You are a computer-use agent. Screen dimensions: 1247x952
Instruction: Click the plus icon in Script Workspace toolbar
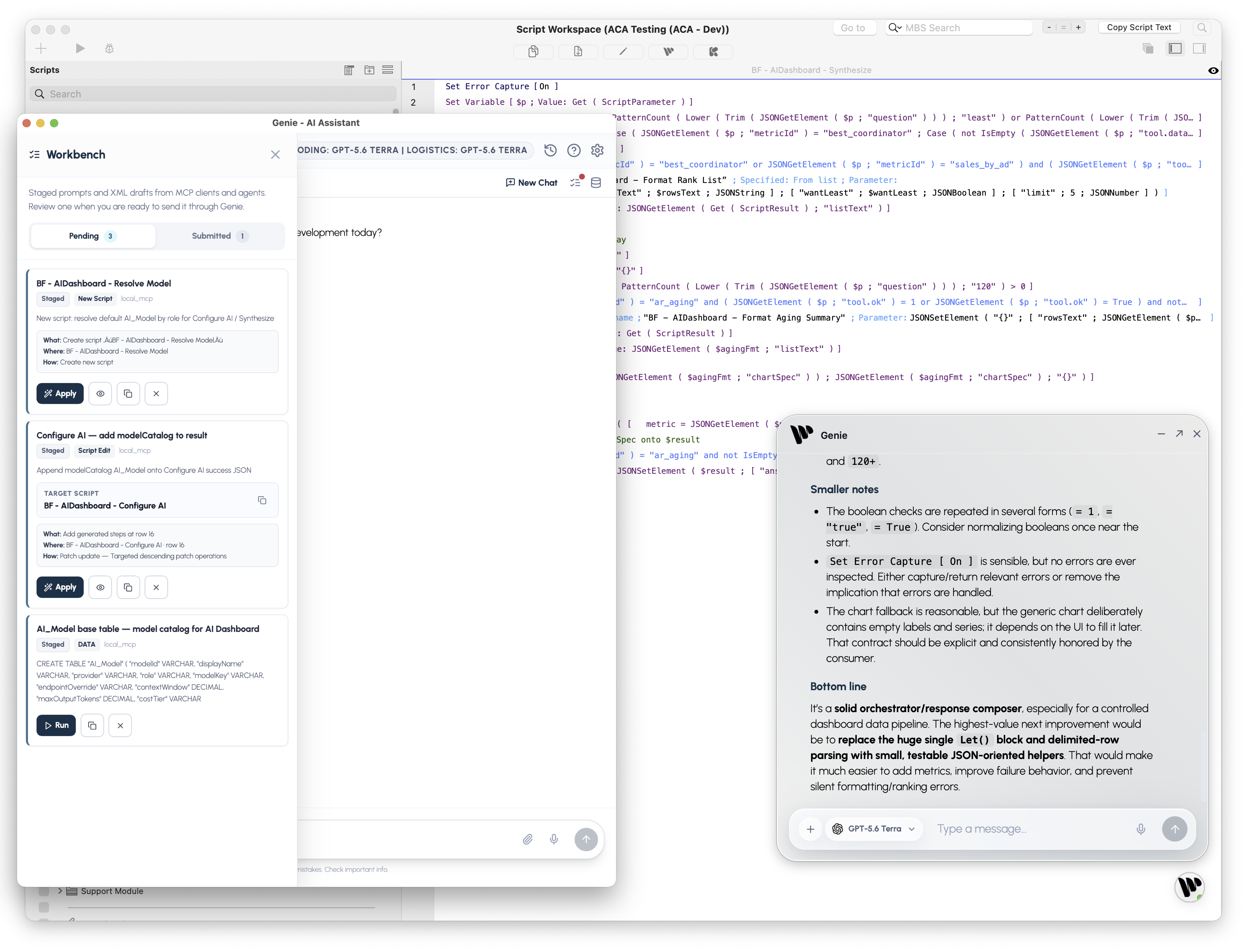point(41,49)
